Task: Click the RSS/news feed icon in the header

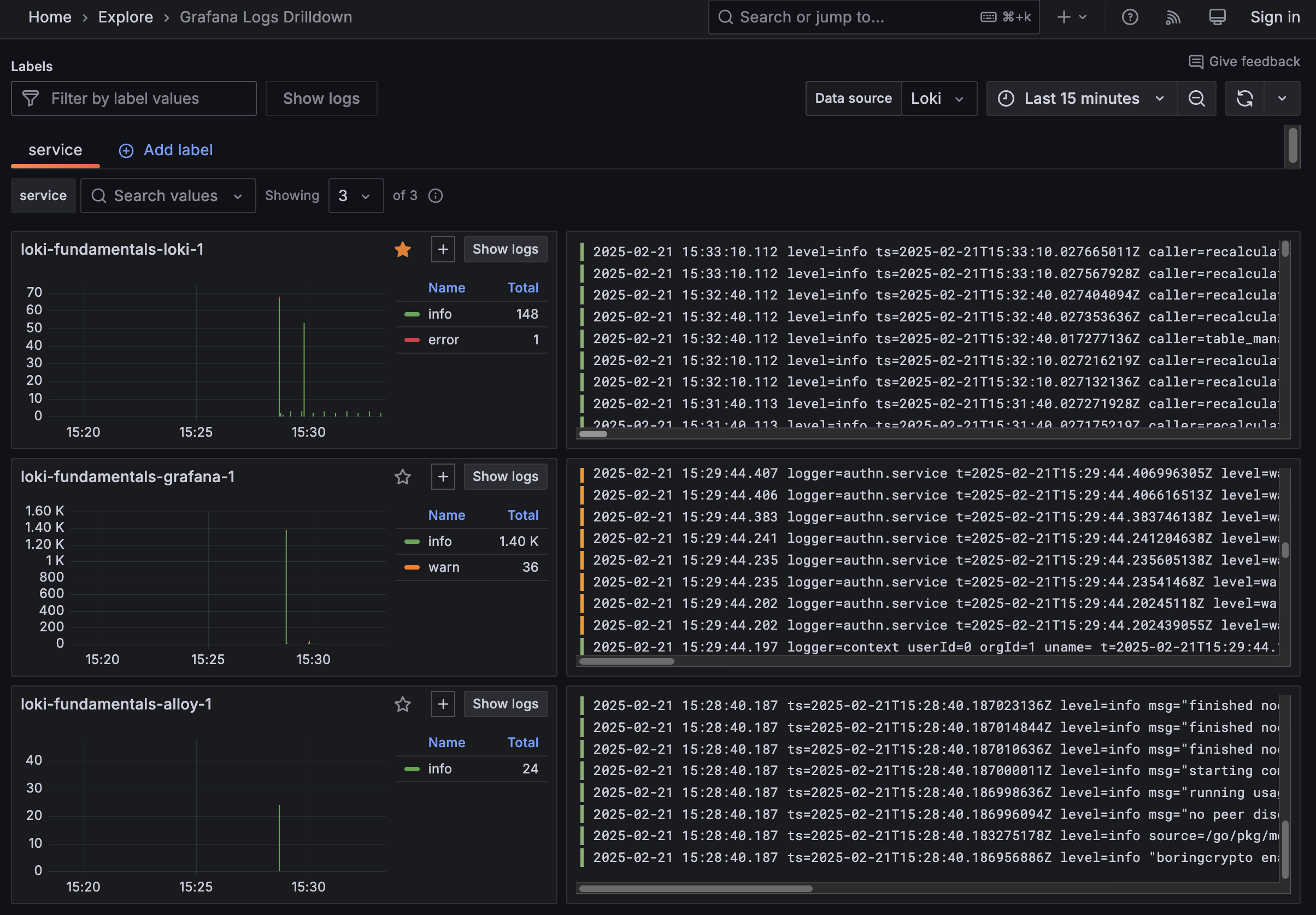Action: point(1173,17)
